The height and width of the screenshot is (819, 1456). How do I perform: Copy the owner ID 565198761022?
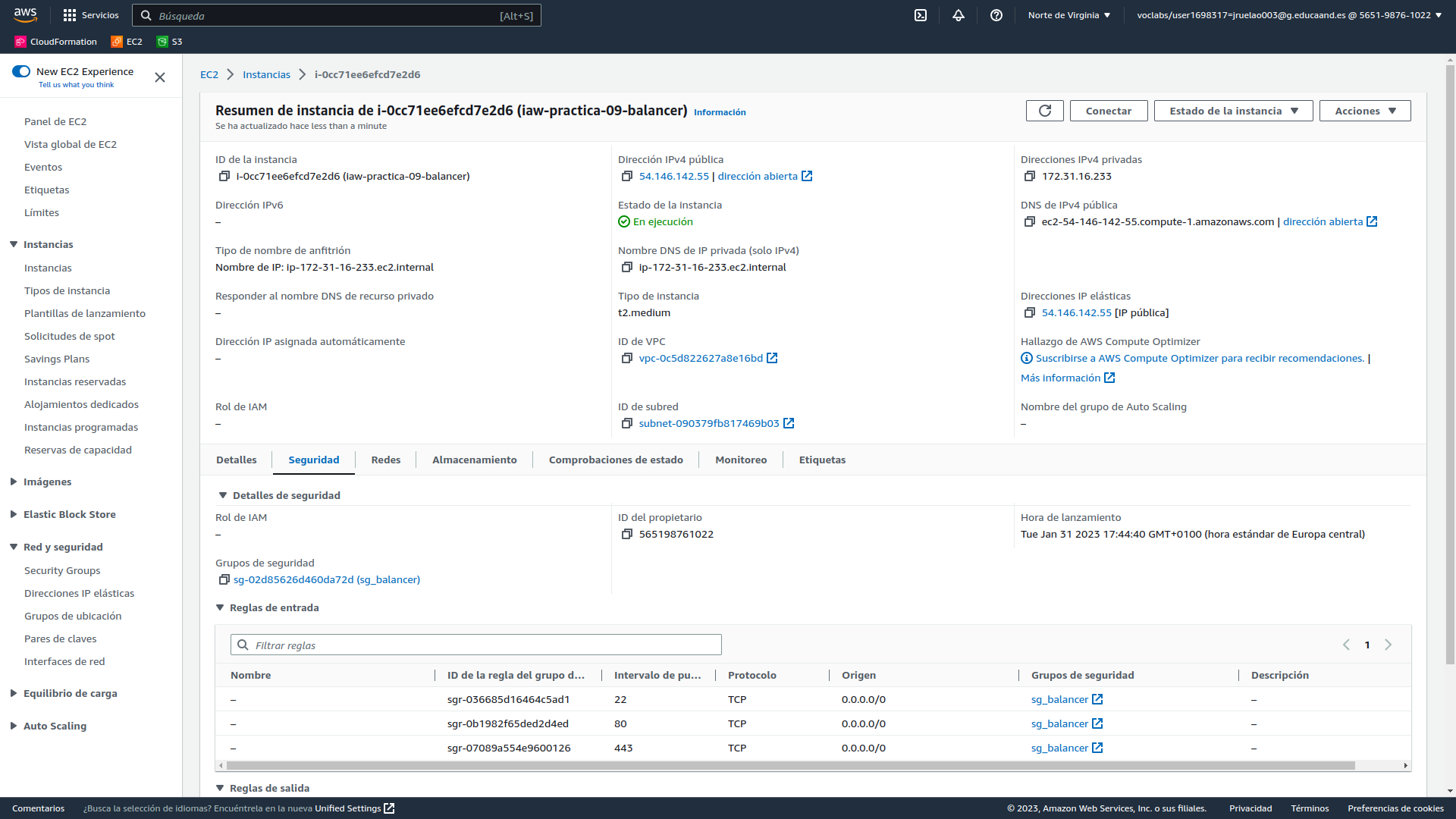[x=626, y=534]
